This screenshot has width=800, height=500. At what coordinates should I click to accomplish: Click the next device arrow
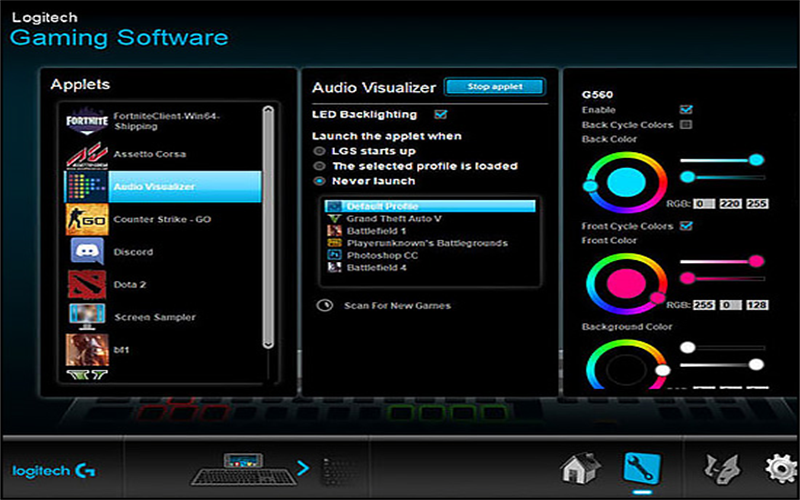coord(303,468)
